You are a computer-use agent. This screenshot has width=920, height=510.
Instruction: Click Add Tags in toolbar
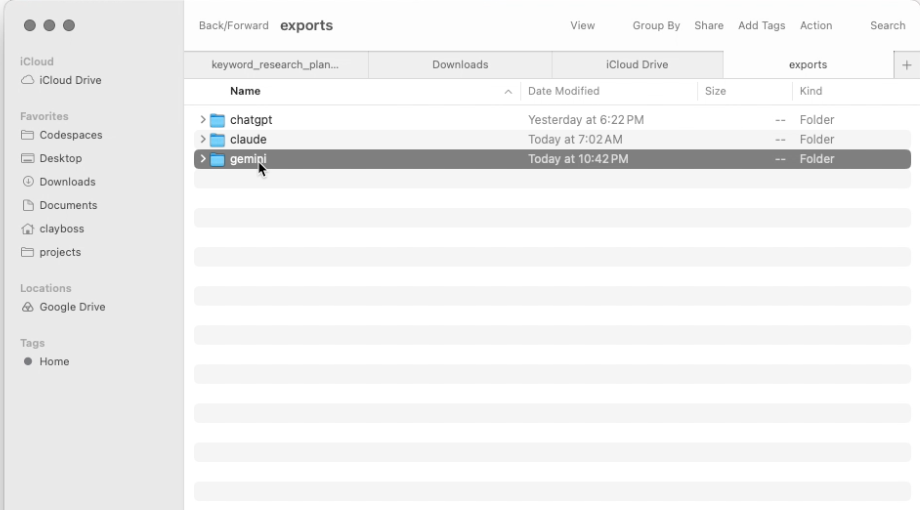(x=762, y=25)
